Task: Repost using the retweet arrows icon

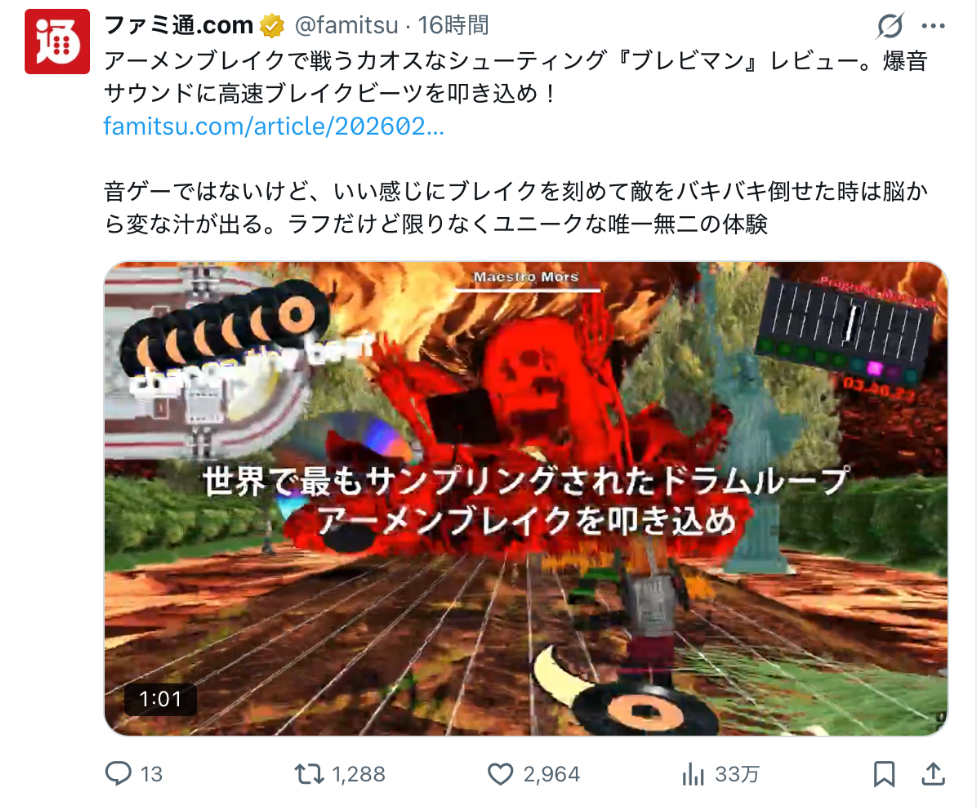Action: coord(309,774)
